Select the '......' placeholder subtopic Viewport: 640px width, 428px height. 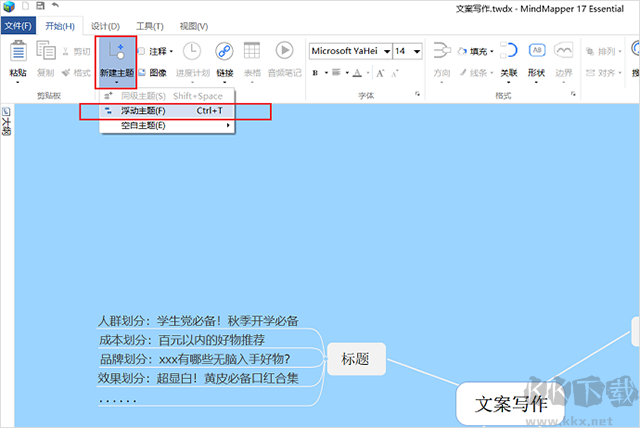[118, 400]
